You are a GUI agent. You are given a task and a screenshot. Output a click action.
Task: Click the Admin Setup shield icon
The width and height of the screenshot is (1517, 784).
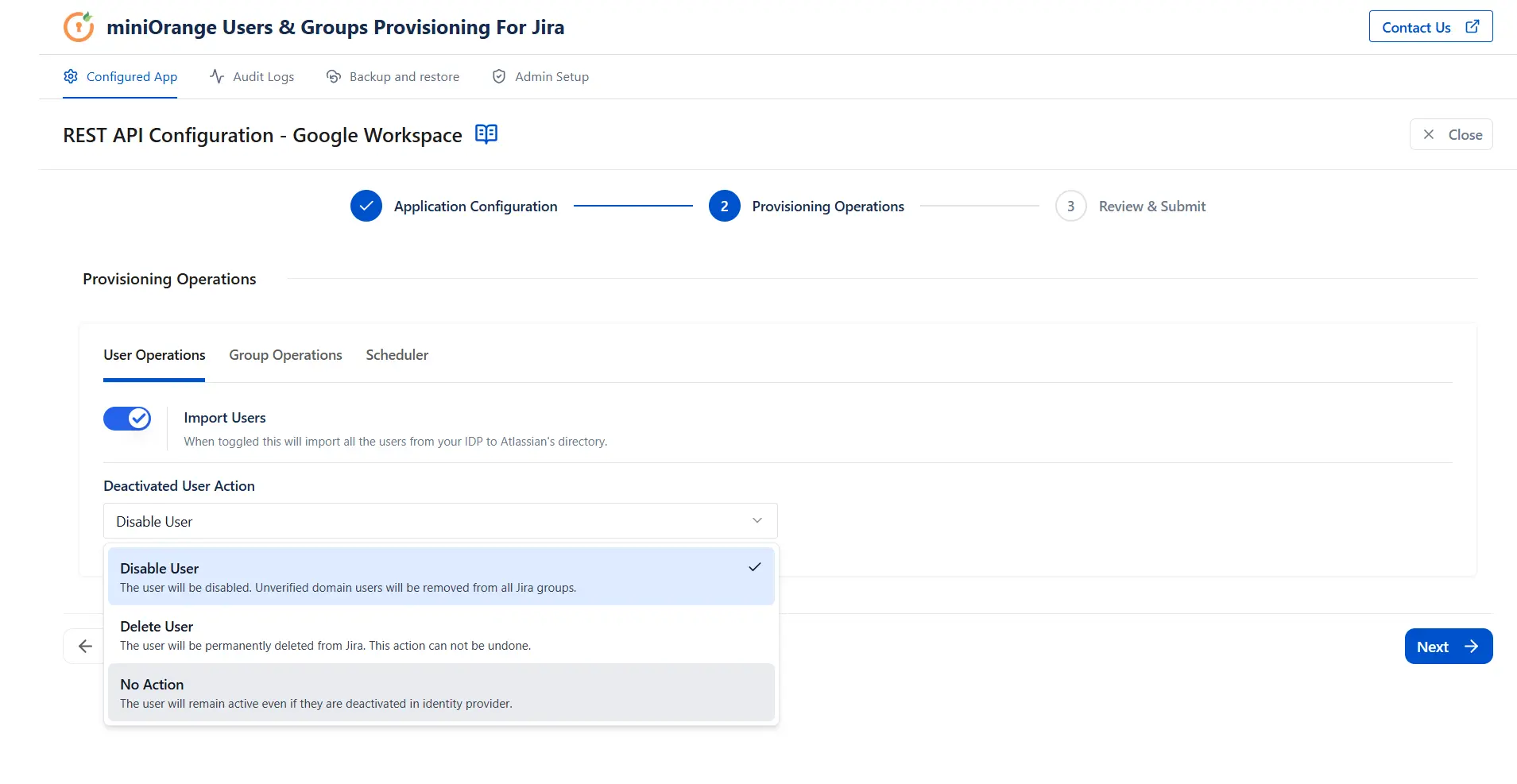[x=499, y=76]
